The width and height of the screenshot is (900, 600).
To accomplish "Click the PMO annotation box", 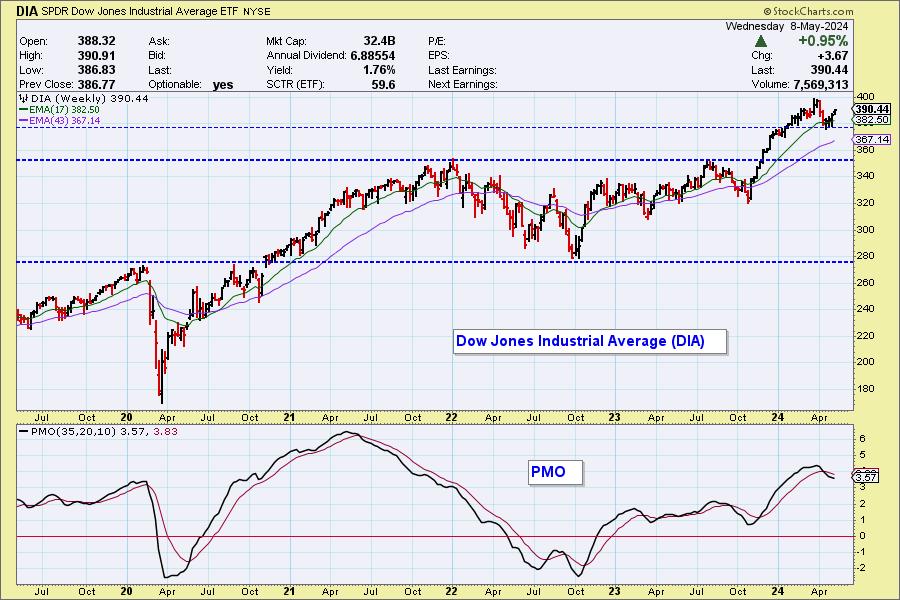I will click(x=555, y=472).
